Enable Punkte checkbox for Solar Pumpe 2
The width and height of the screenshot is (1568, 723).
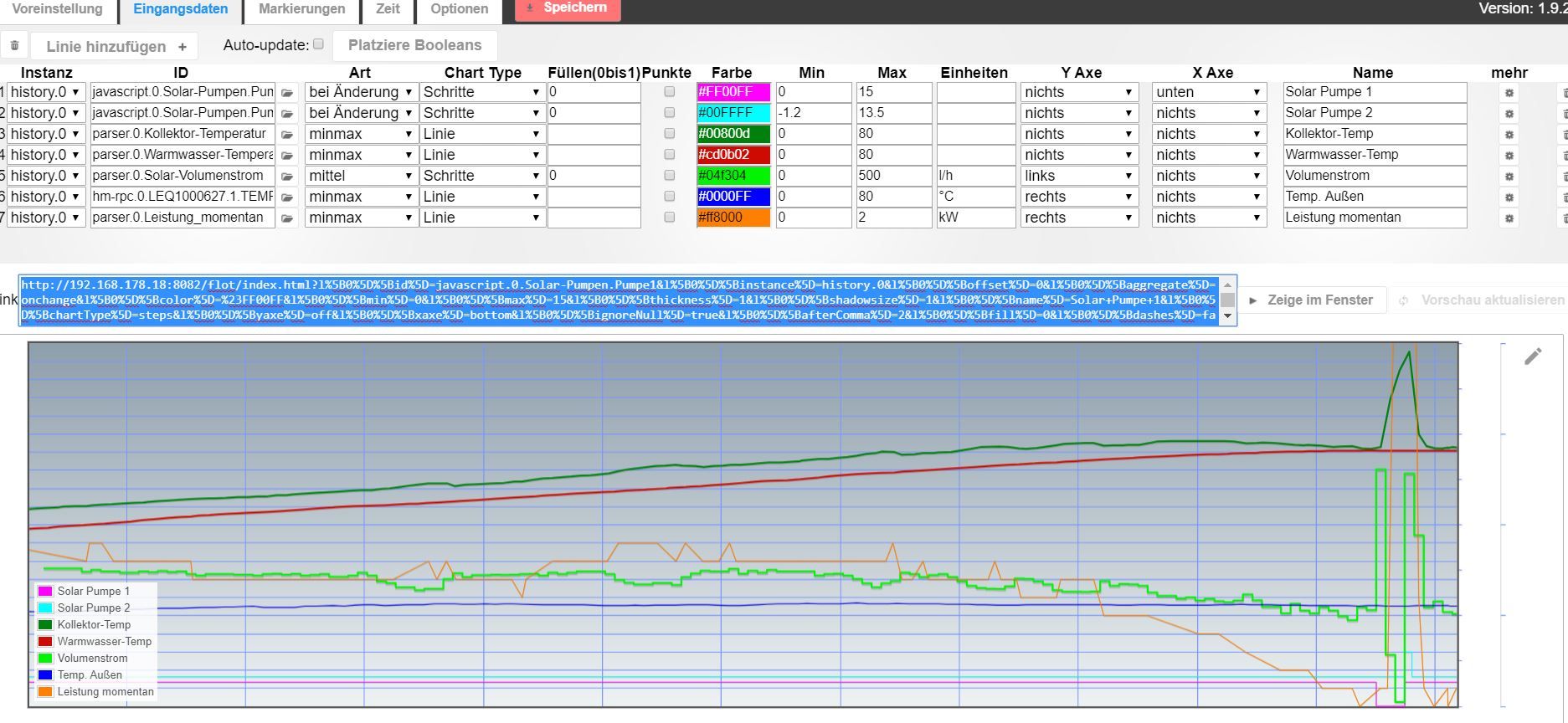pyautogui.click(x=669, y=112)
